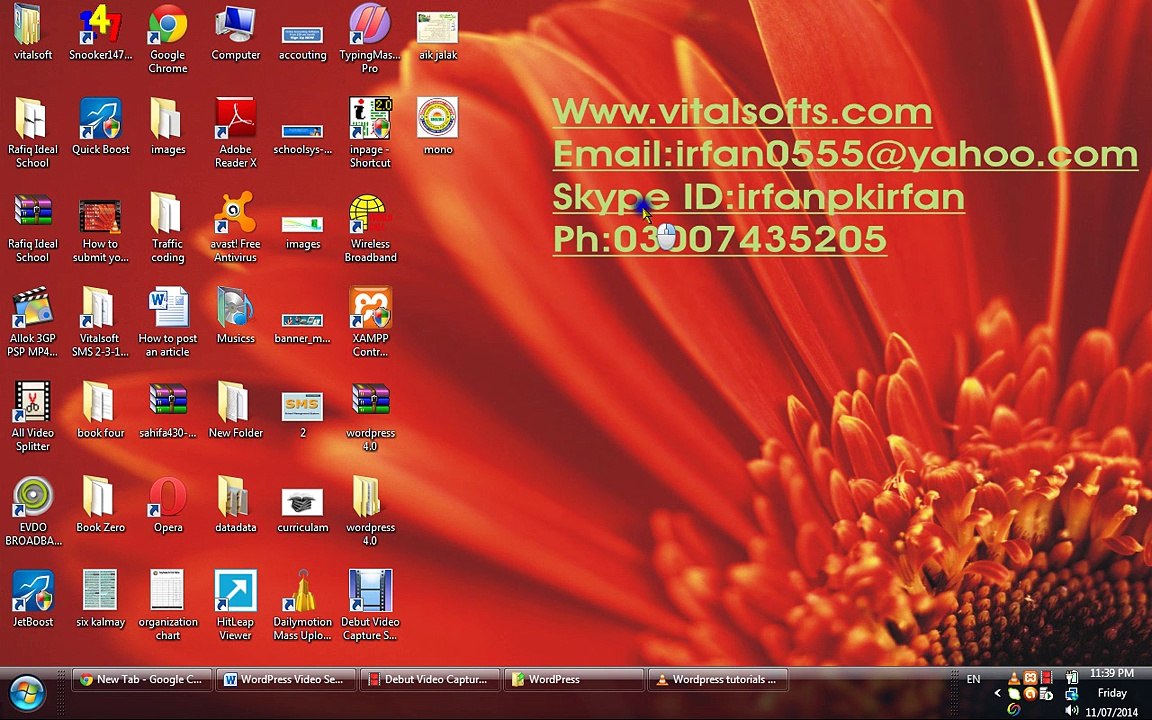
Task: Switch to WordPress Video Word document taskbar item
Action: 286,680
